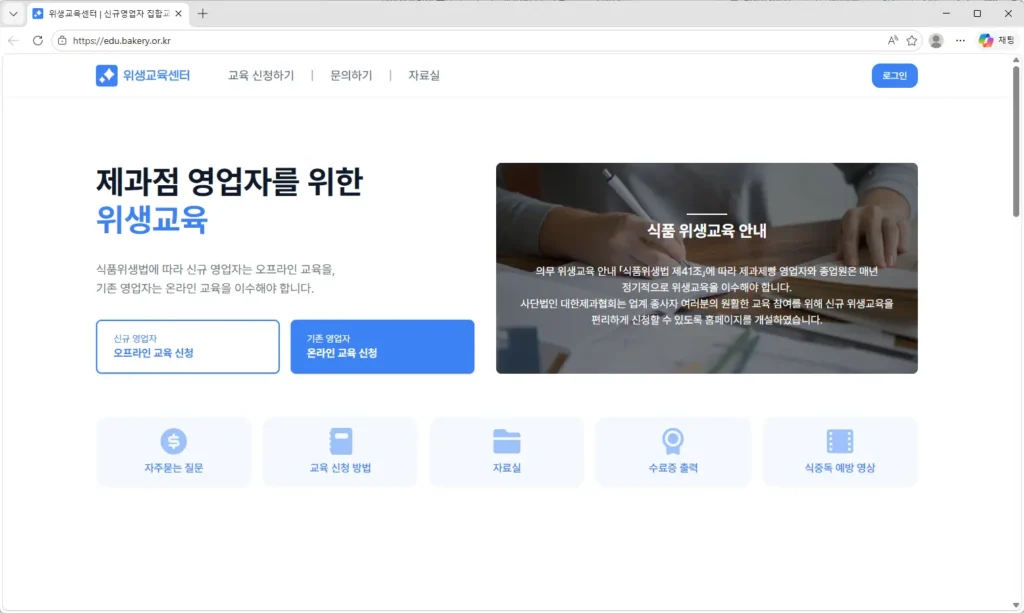
Task: Click the 식품 위생교육 안내 banner title
Action: [707, 230]
